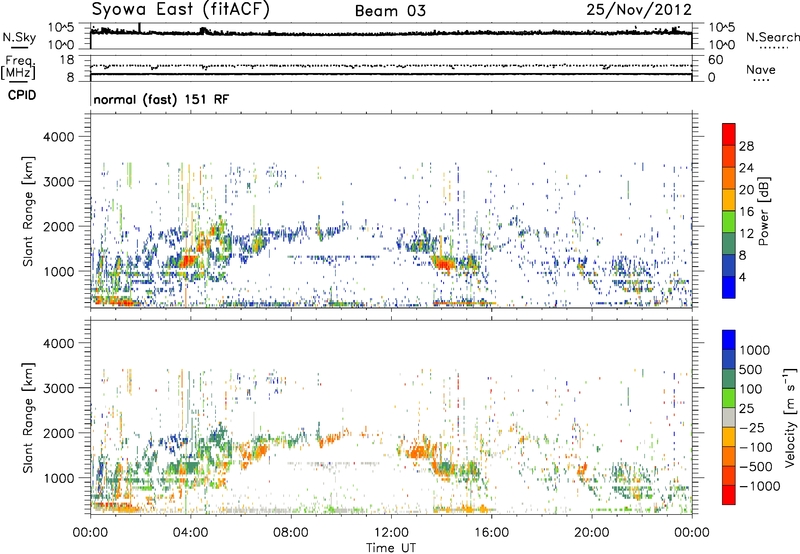
Task: Click the 'CPID' row label
Action: (22, 95)
